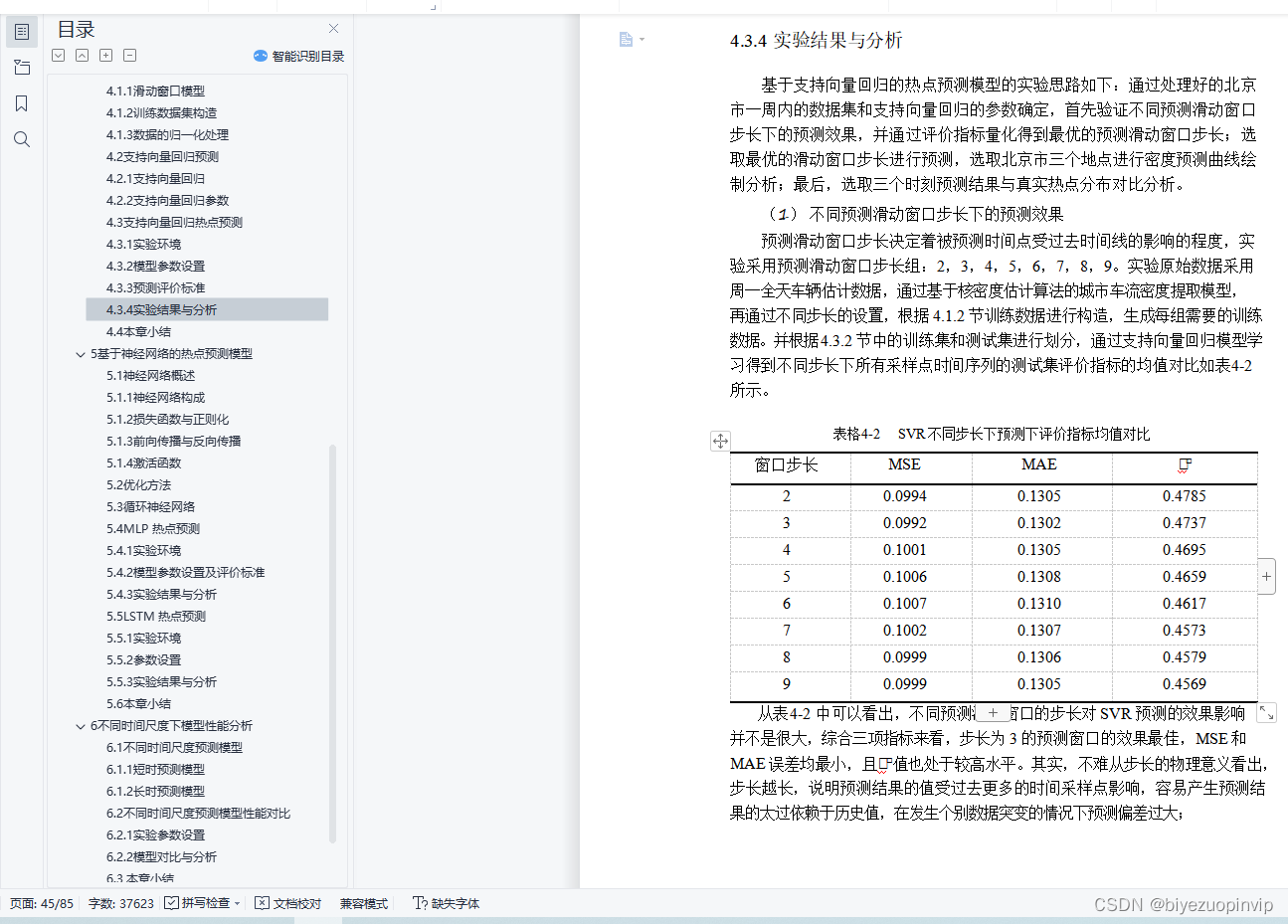Collapse the 5基于神经网络的热点预测模型 section
The width and height of the screenshot is (1288, 924).
click(x=81, y=354)
